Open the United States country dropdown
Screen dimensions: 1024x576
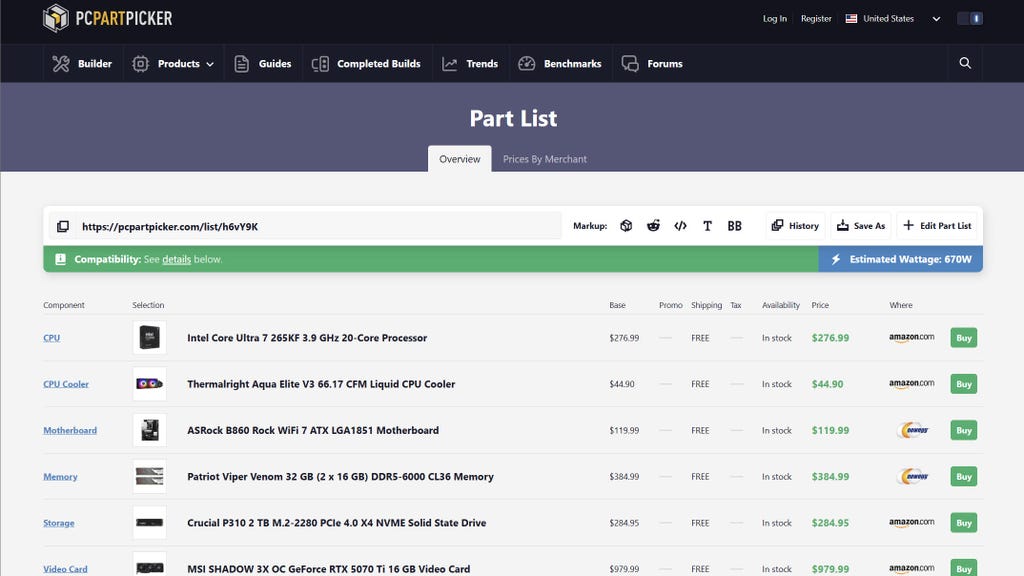click(893, 18)
